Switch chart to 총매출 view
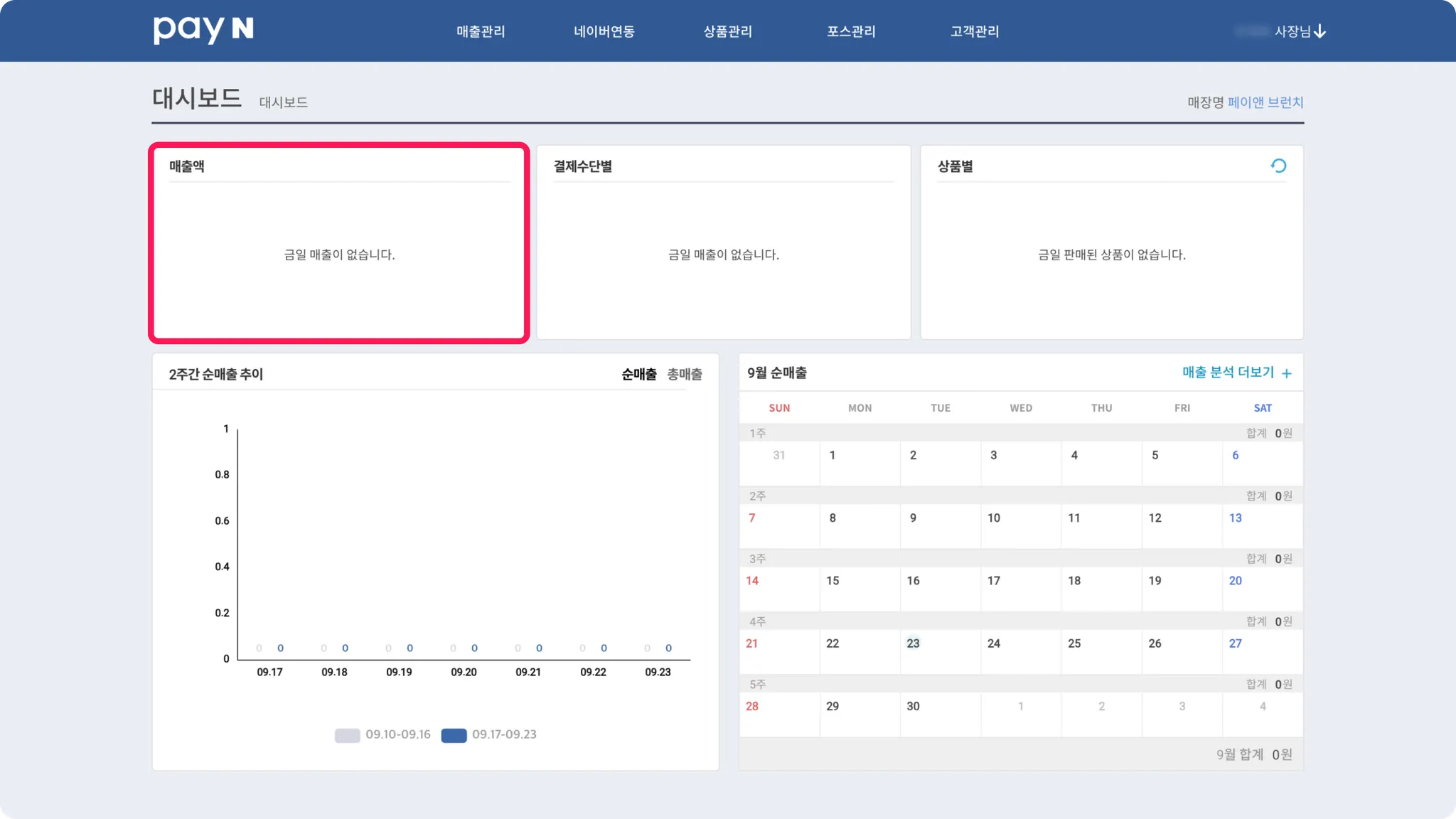This screenshot has height=819, width=1456. coord(684,374)
